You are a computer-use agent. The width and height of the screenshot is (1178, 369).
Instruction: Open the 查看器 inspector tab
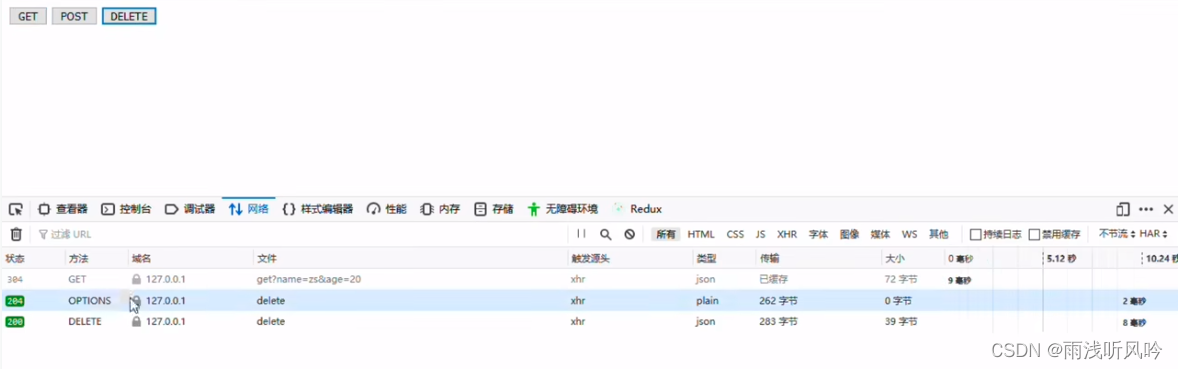click(x=63, y=209)
